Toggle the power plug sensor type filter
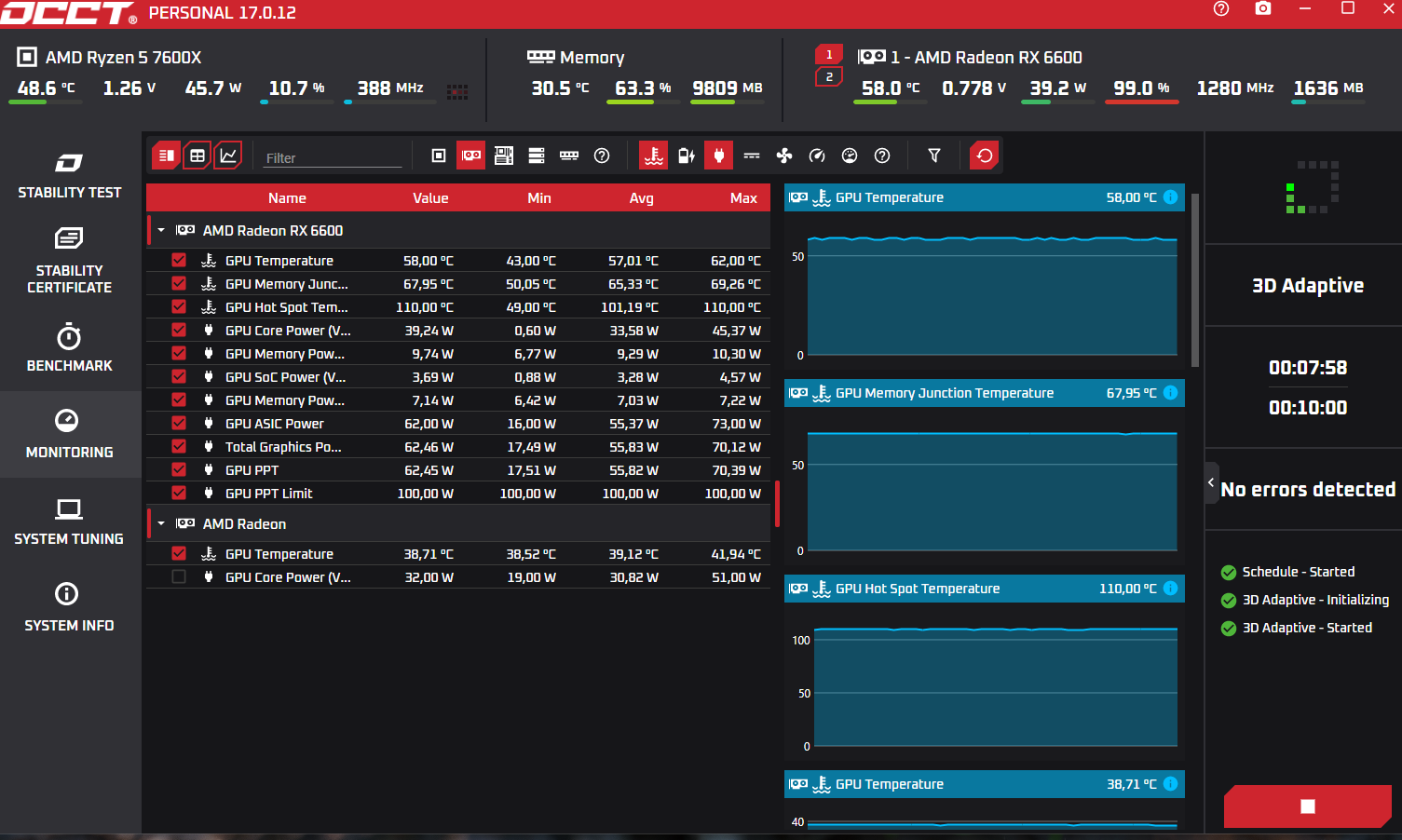Viewport: 1402px width, 840px height. pyautogui.click(x=719, y=156)
